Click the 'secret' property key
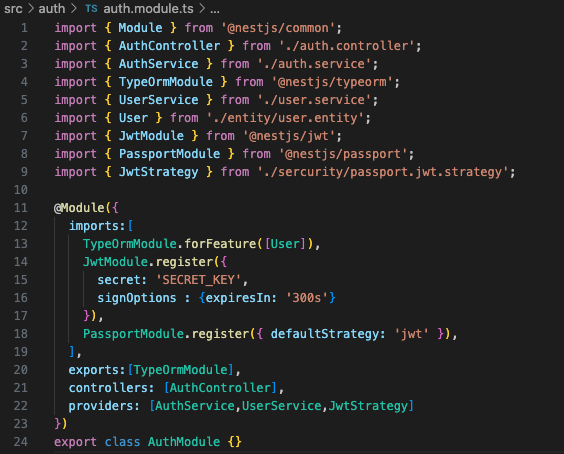Image resolution: width=564 pixels, height=454 pixels. coord(119,280)
